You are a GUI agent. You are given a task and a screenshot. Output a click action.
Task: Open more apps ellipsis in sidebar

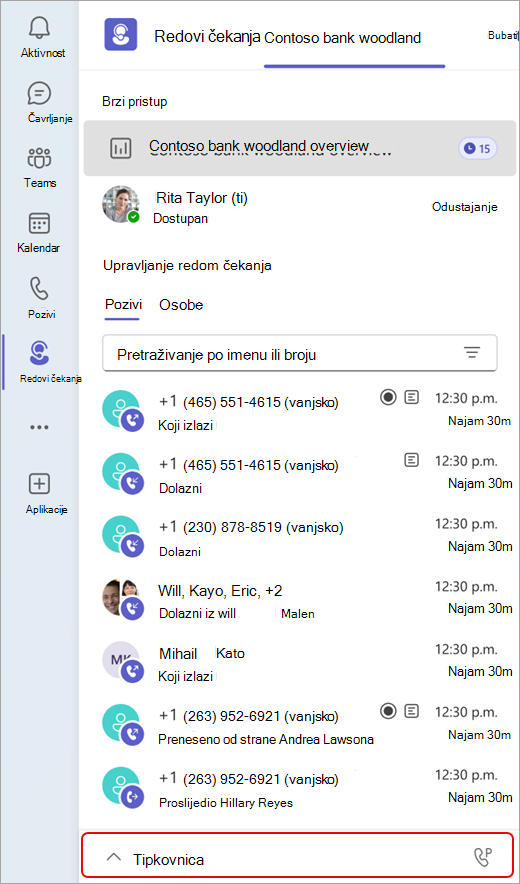click(x=39, y=427)
